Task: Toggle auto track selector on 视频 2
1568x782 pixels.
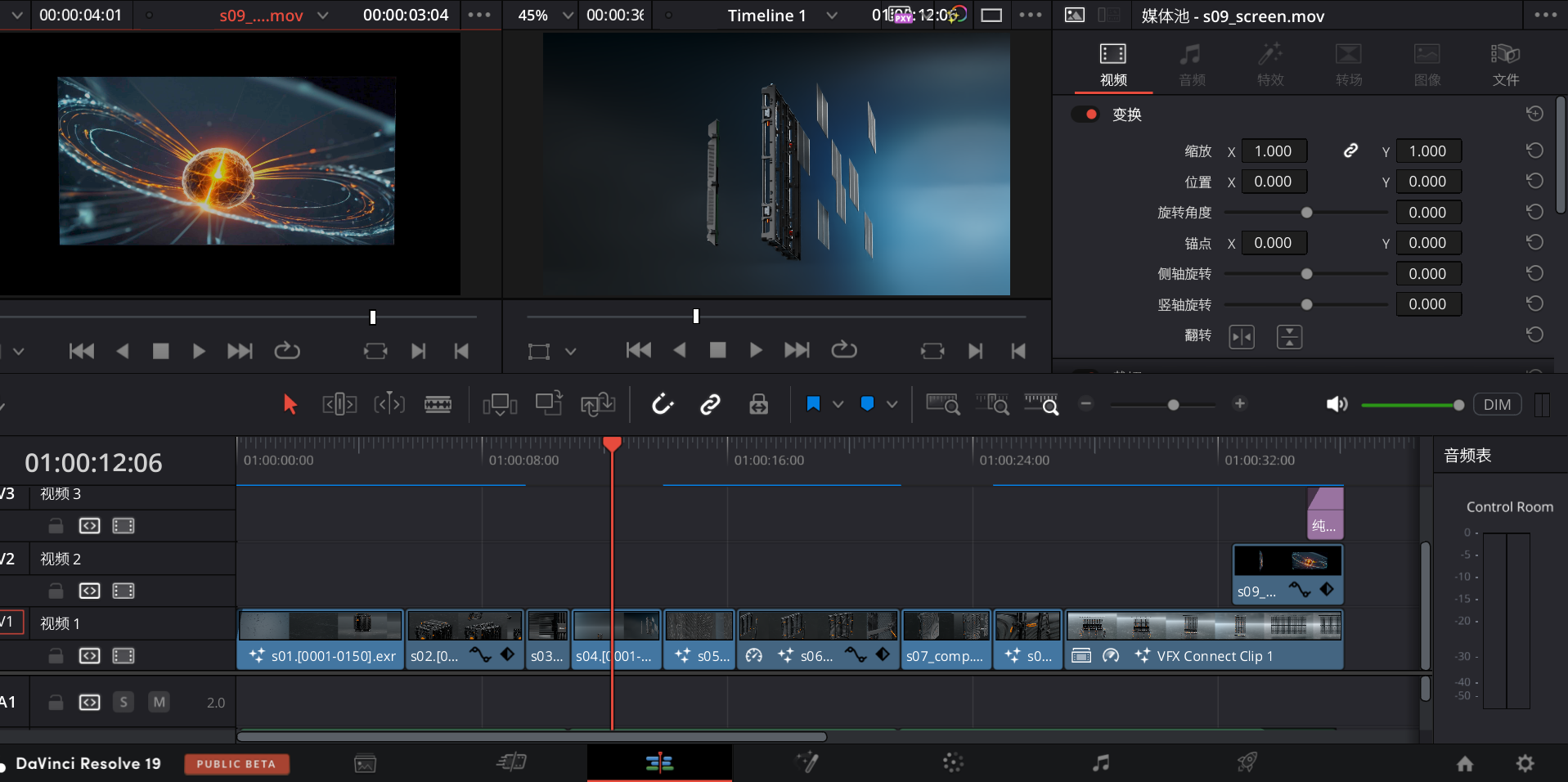Action: pyautogui.click(x=90, y=591)
